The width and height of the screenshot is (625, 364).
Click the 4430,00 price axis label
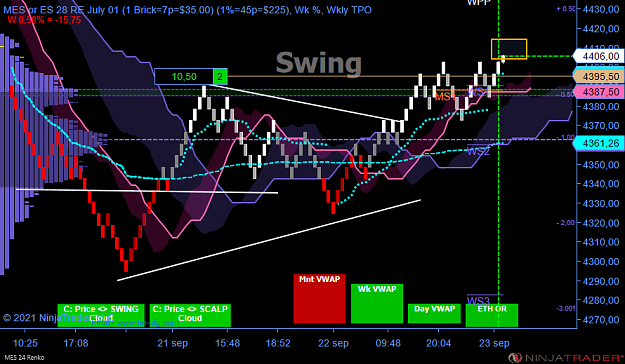pyautogui.click(x=601, y=9)
